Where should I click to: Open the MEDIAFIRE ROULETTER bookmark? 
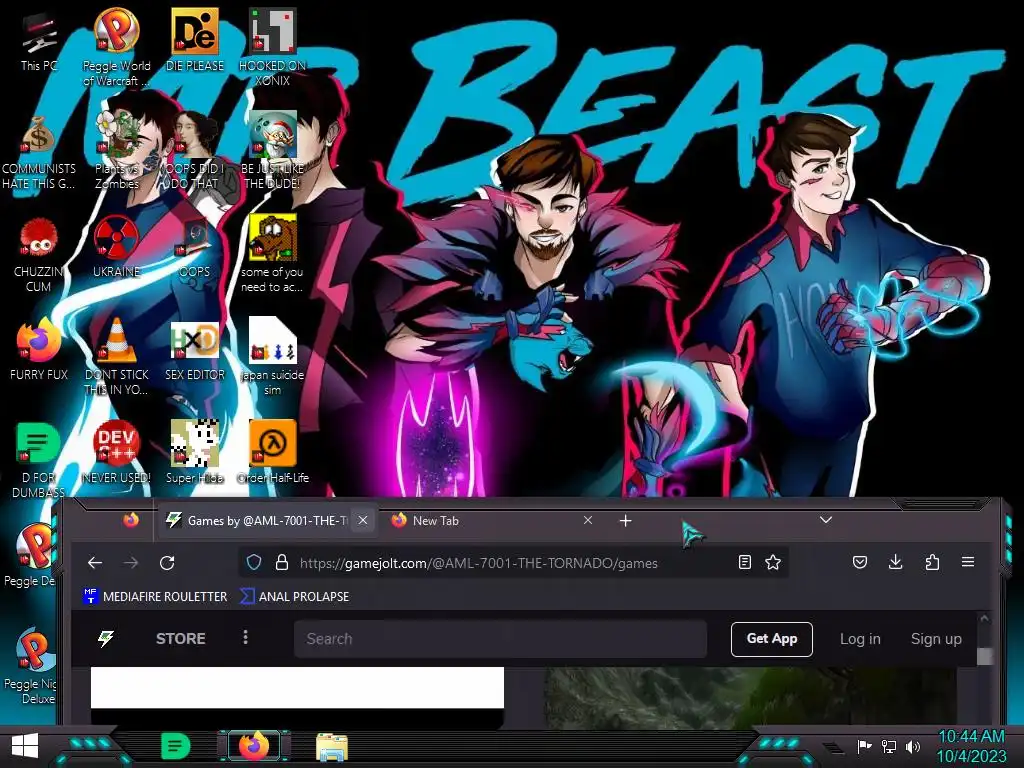[x=155, y=596]
